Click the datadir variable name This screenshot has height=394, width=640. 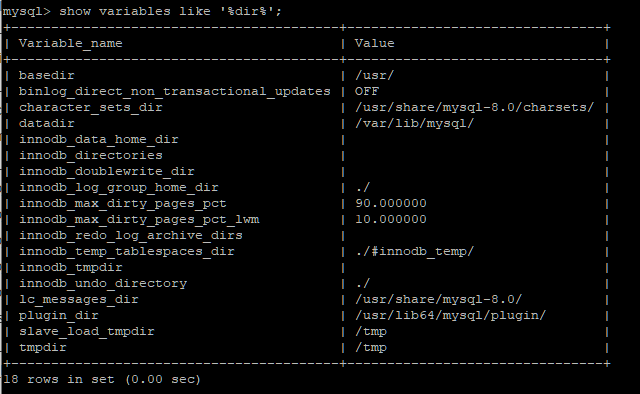[47, 123]
